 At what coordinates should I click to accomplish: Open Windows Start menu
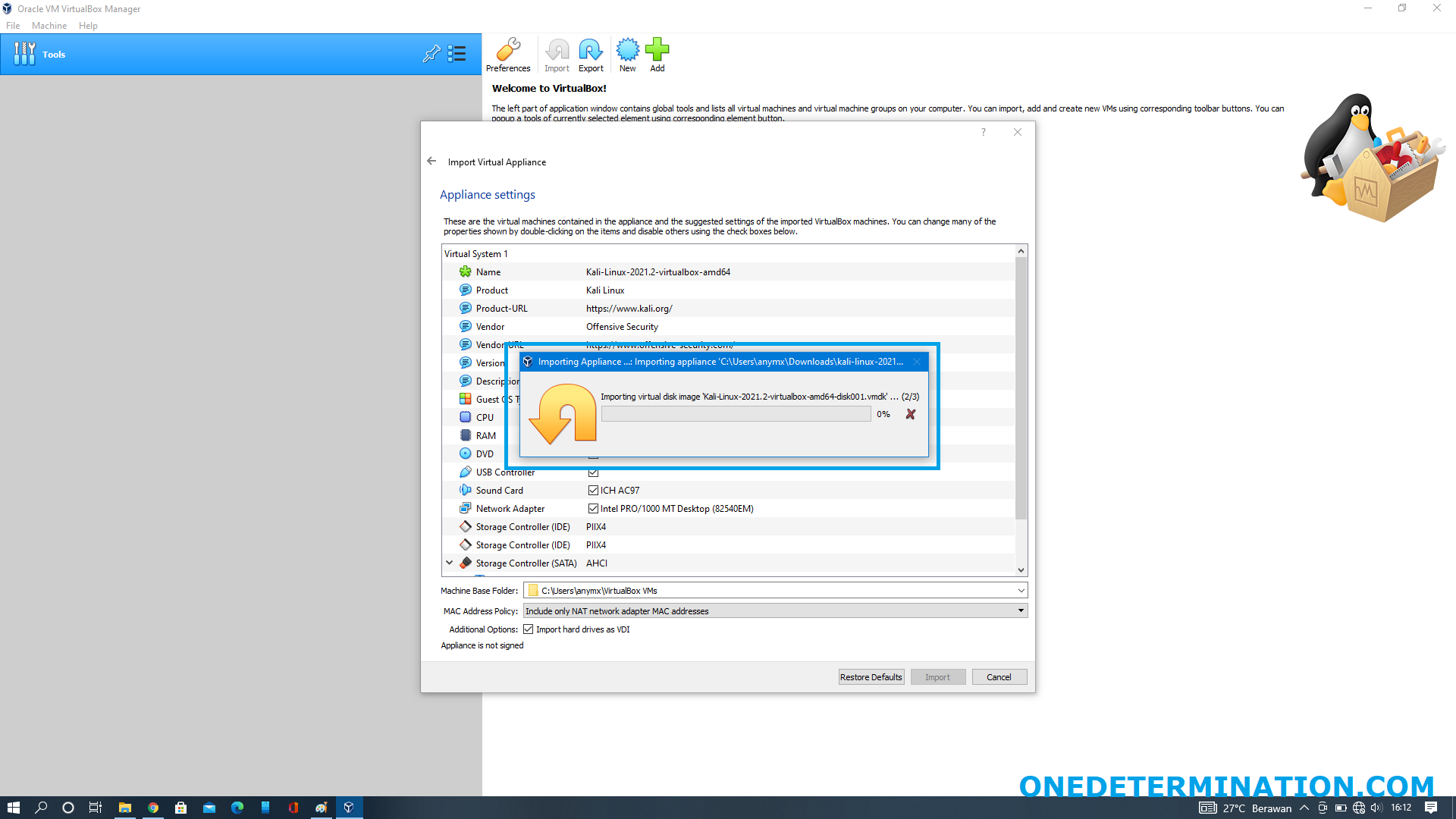(13, 808)
